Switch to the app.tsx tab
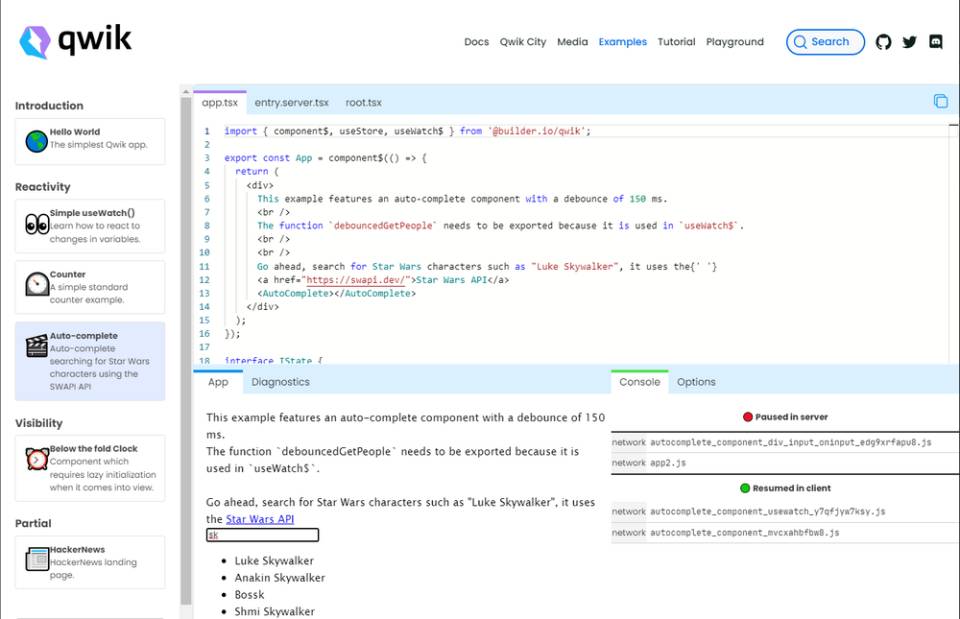Screen dimensions: 960x619 click(x=220, y=102)
